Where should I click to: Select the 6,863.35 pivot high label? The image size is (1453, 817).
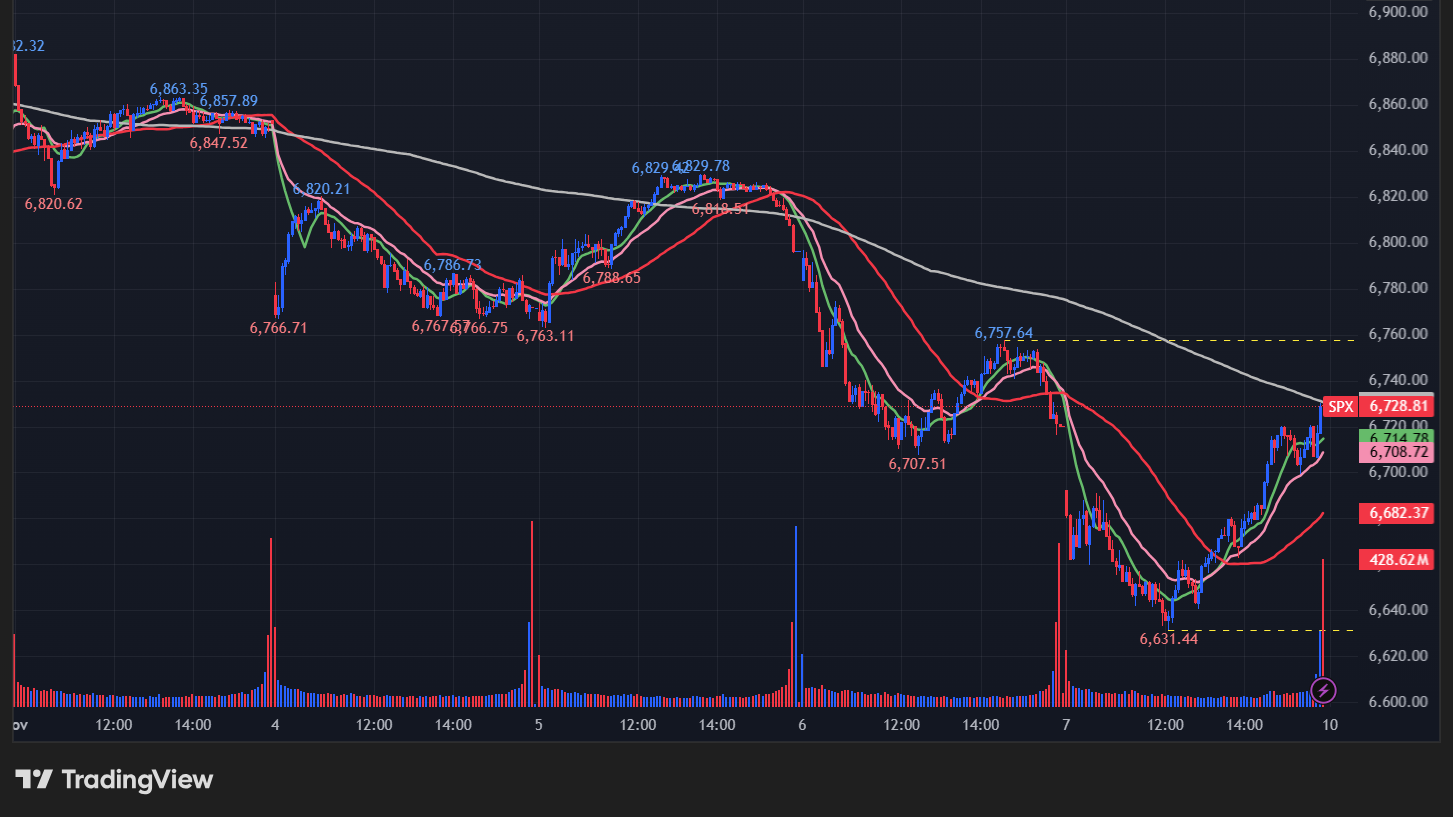(x=179, y=89)
